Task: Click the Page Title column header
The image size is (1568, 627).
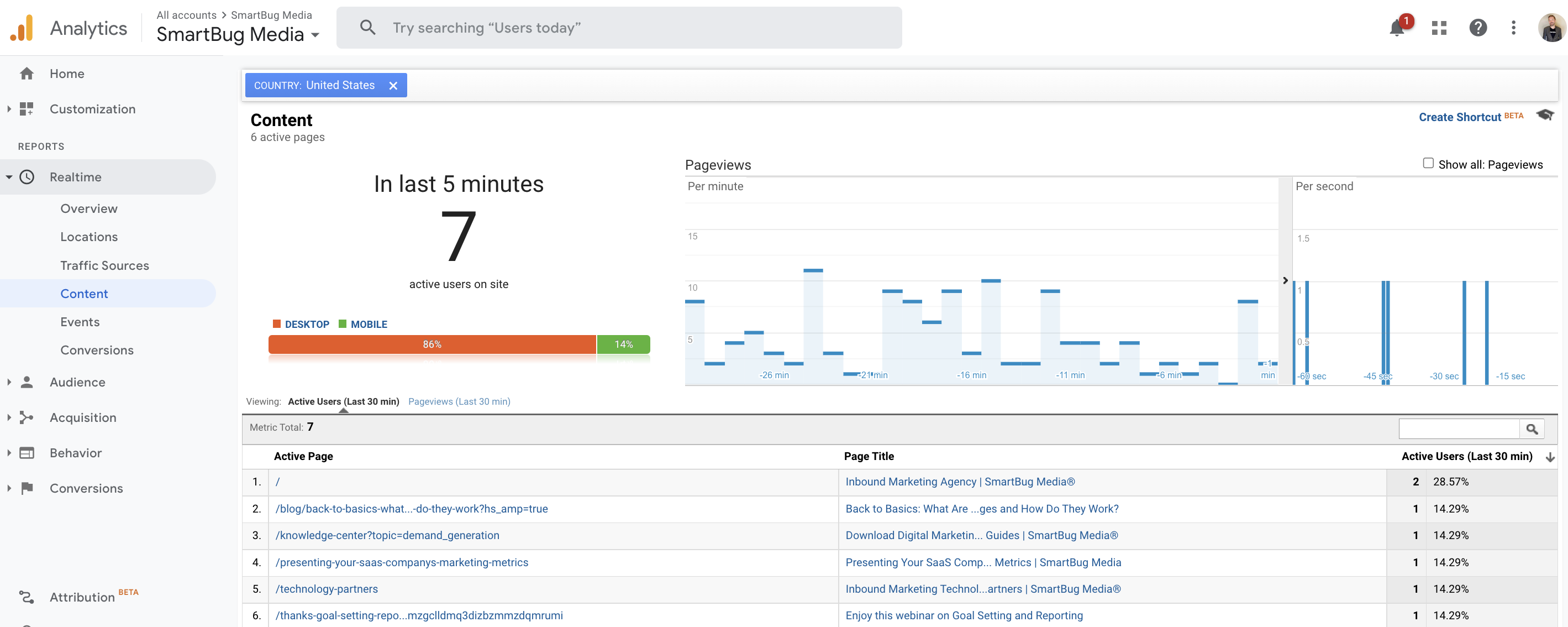Action: tap(869, 456)
